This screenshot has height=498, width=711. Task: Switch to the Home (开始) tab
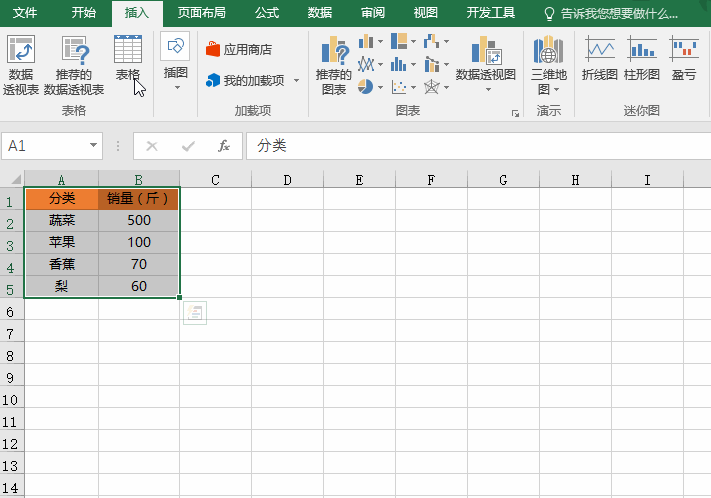click(84, 13)
